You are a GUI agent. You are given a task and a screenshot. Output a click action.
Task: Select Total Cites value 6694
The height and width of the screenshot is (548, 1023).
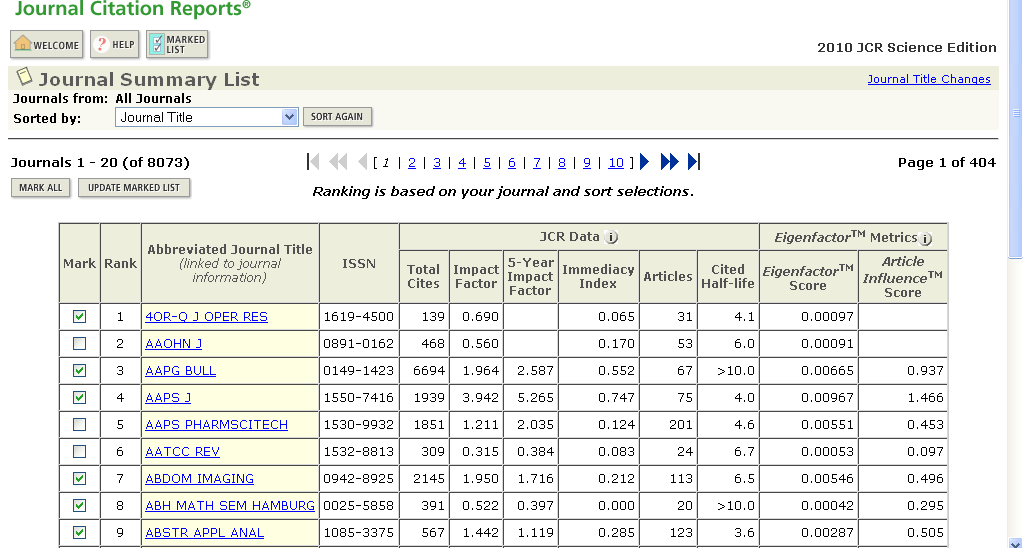[x=429, y=371]
